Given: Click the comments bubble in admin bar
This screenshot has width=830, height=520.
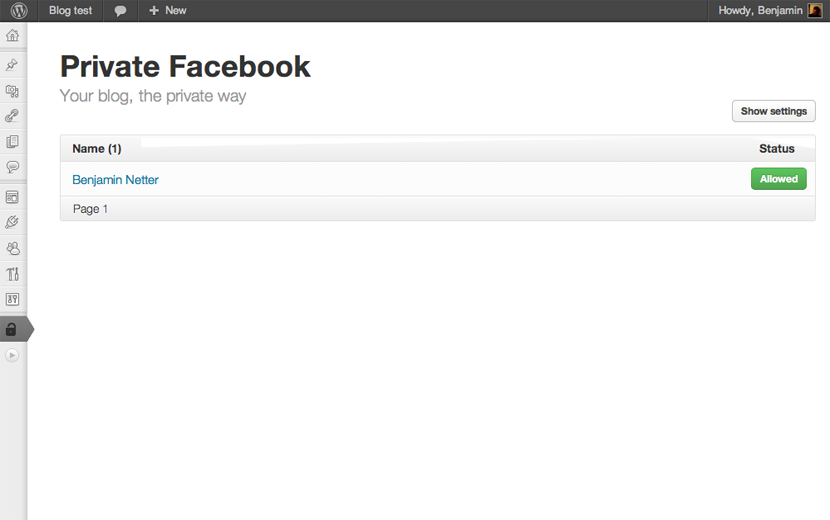Looking at the screenshot, I should pyautogui.click(x=121, y=11).
